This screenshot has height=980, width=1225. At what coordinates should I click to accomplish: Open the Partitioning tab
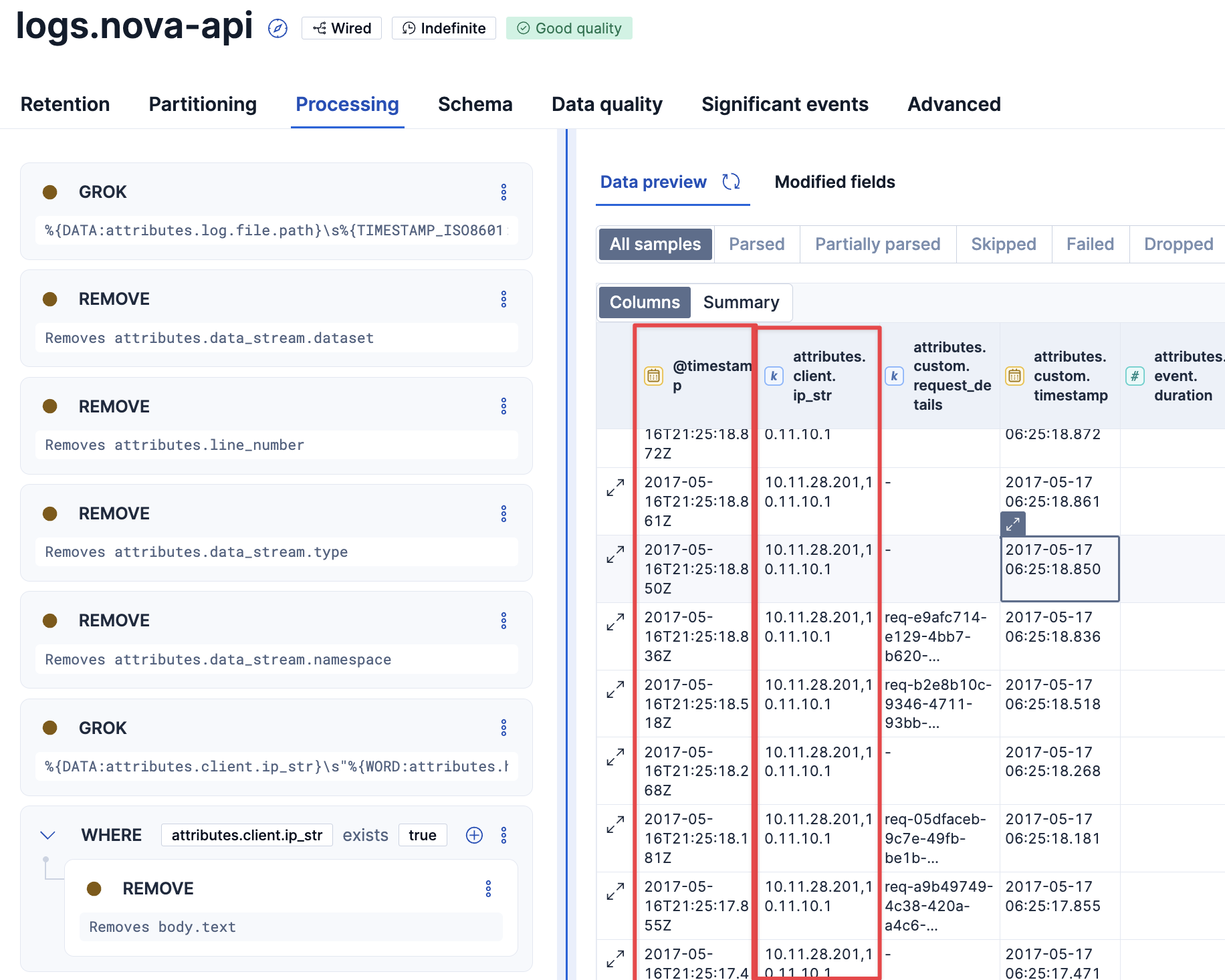tap(203, 104)
